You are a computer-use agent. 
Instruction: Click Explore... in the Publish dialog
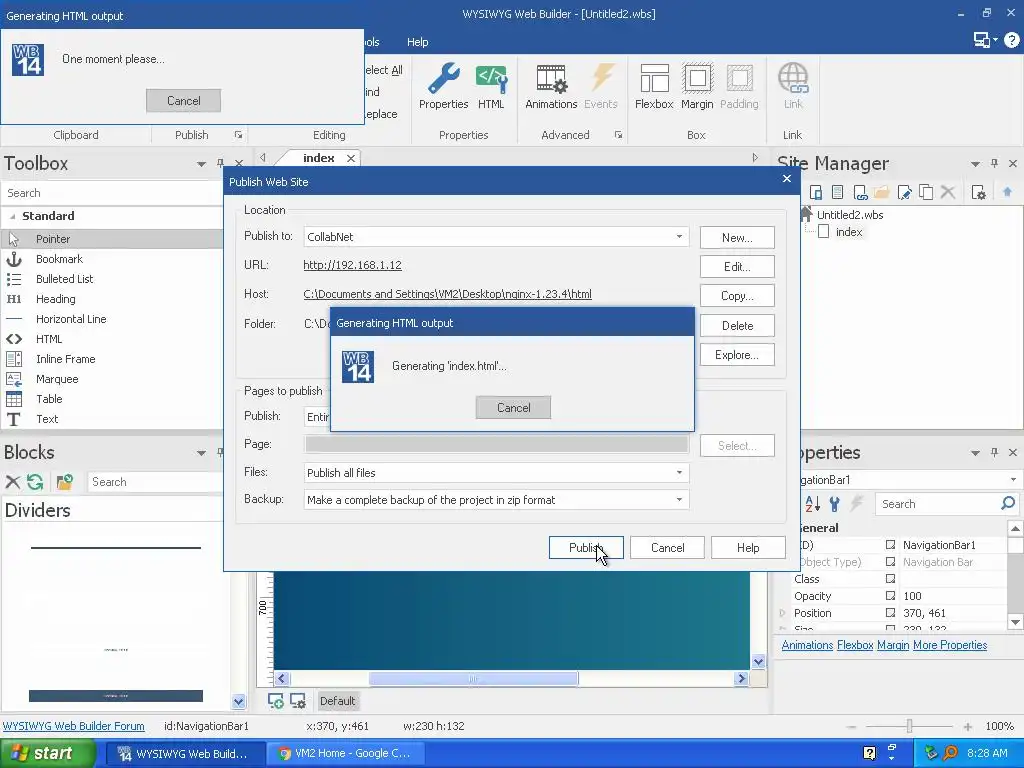click(x=737, y=355)
